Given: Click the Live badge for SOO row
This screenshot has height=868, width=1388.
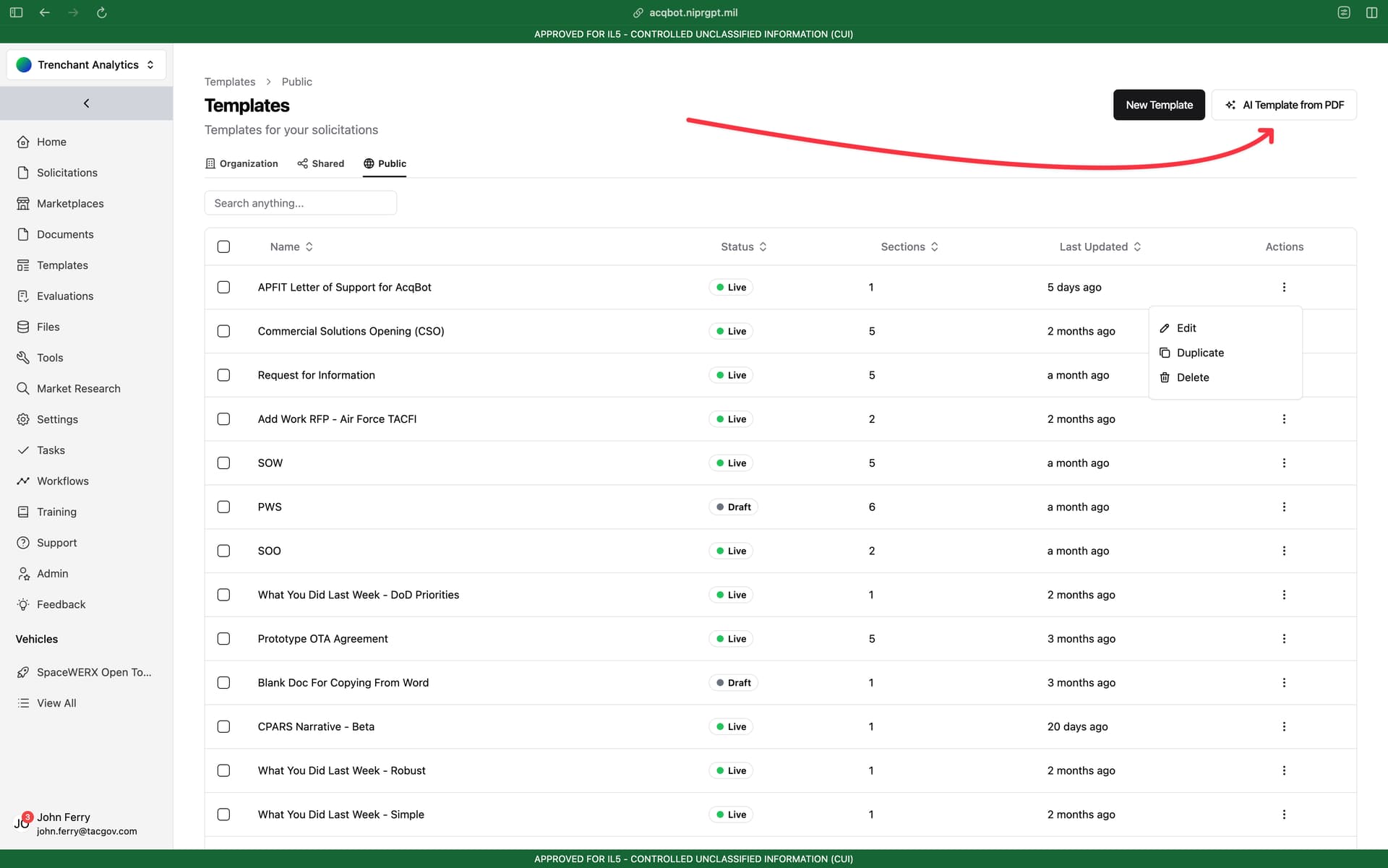Looking at the screenshot, I should [x=731, y=551].
